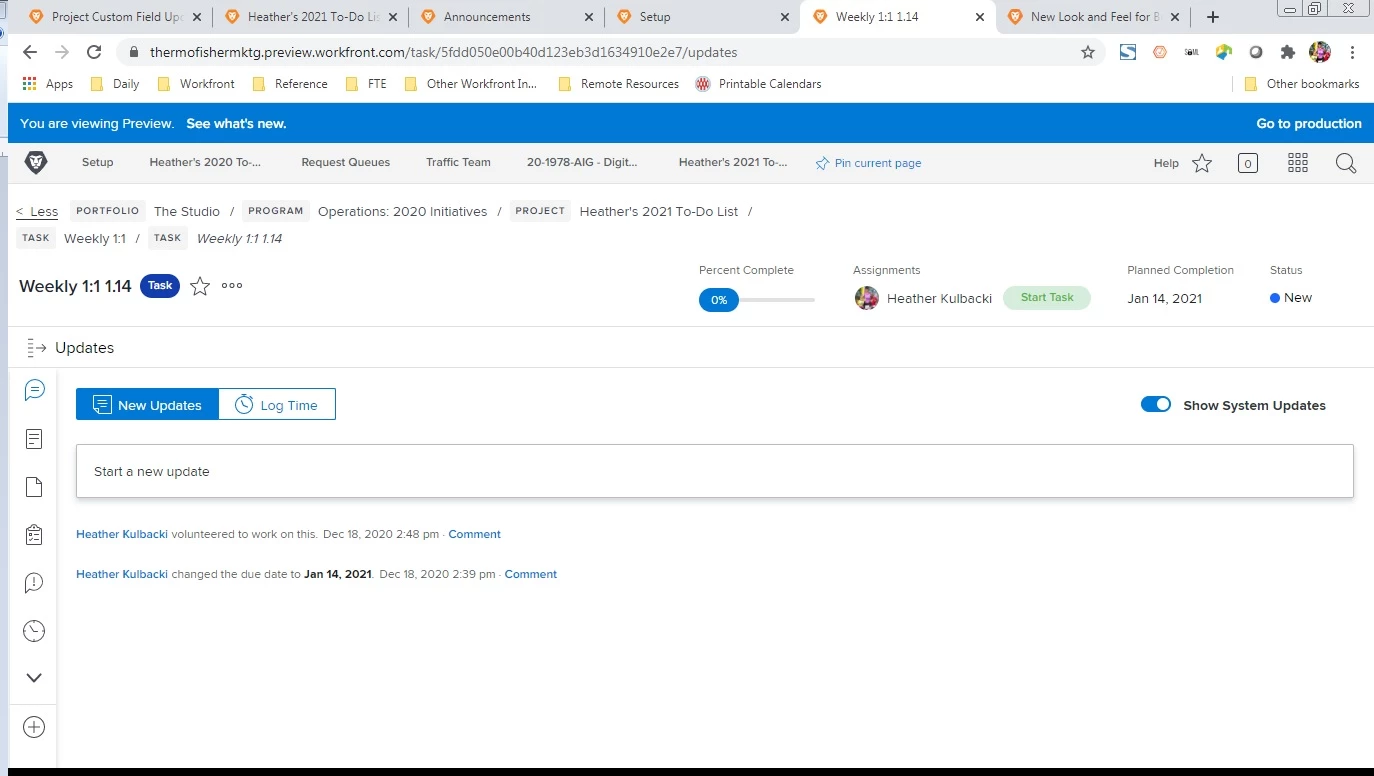This screenshot has width=1374, height=776.
Task: Open Other bookmarks folder
Action: pos(1301,84)
